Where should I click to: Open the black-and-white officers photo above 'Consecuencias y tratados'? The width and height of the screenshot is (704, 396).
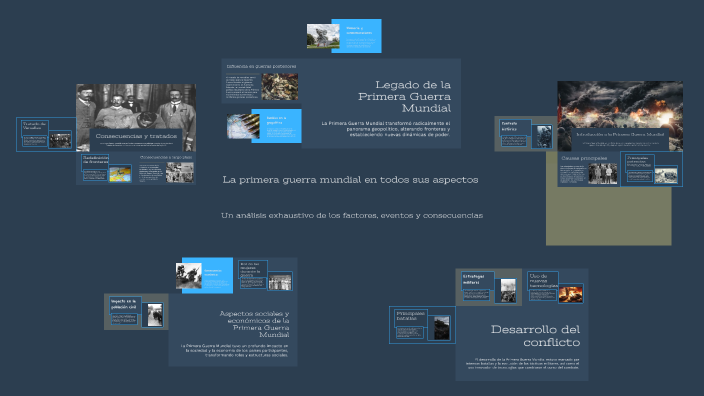coord(136,106)
